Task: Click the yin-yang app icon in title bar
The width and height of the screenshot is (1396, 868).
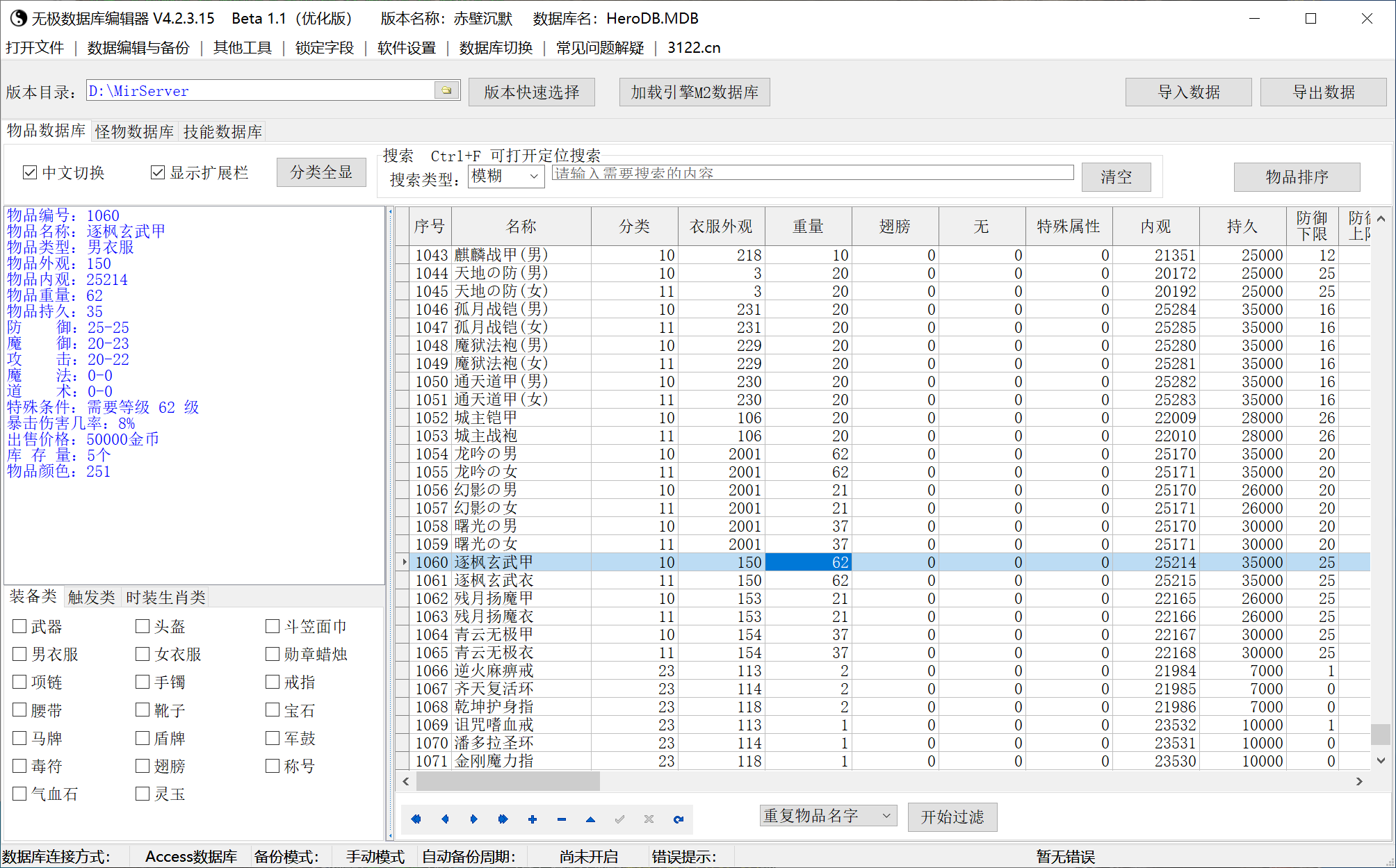Action: [18, 18]
